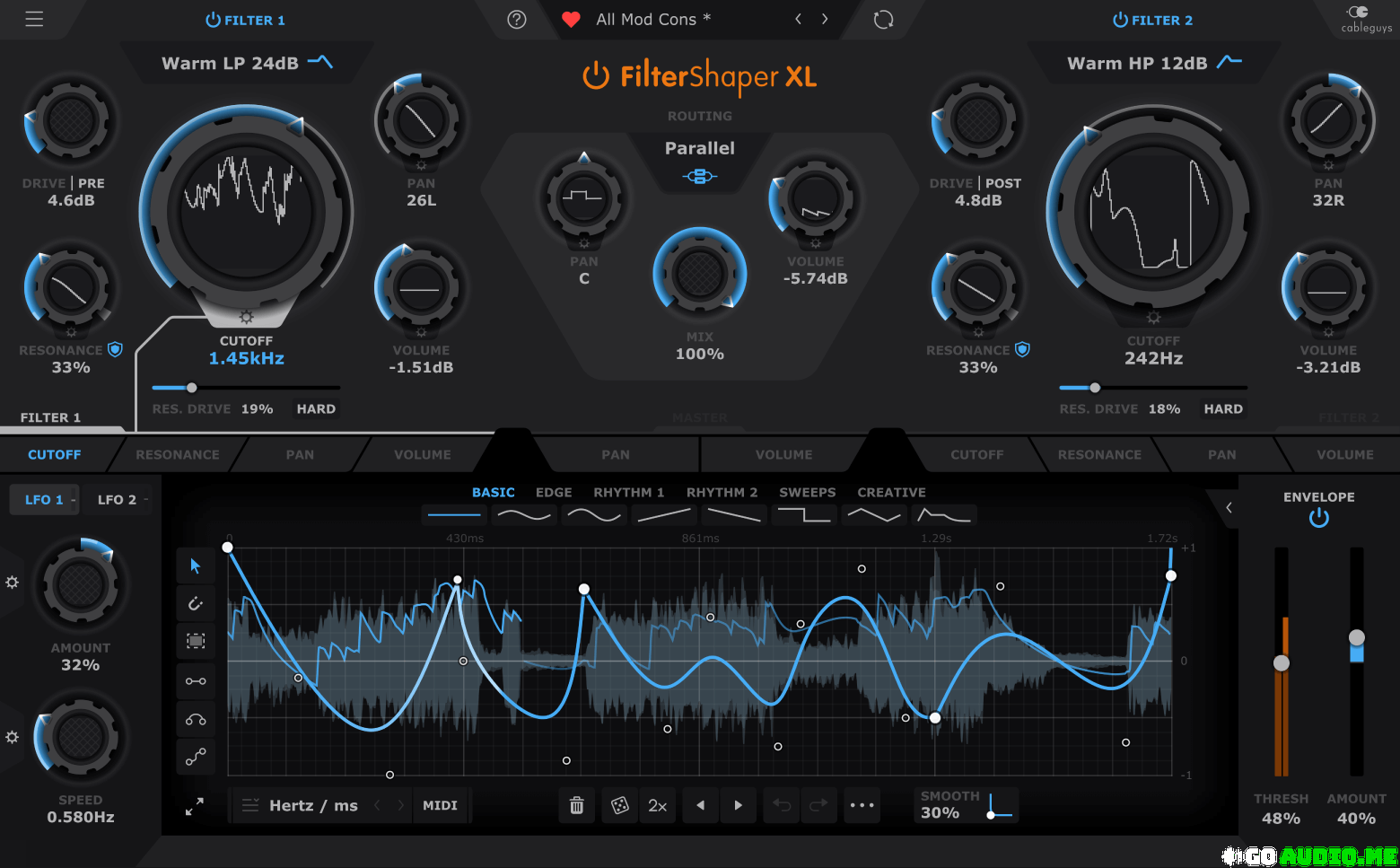Image resolution: width=1400 pixels, height=868 pixels.
Task: Toggle Filter 2 power button
Action: point(1120,20)
